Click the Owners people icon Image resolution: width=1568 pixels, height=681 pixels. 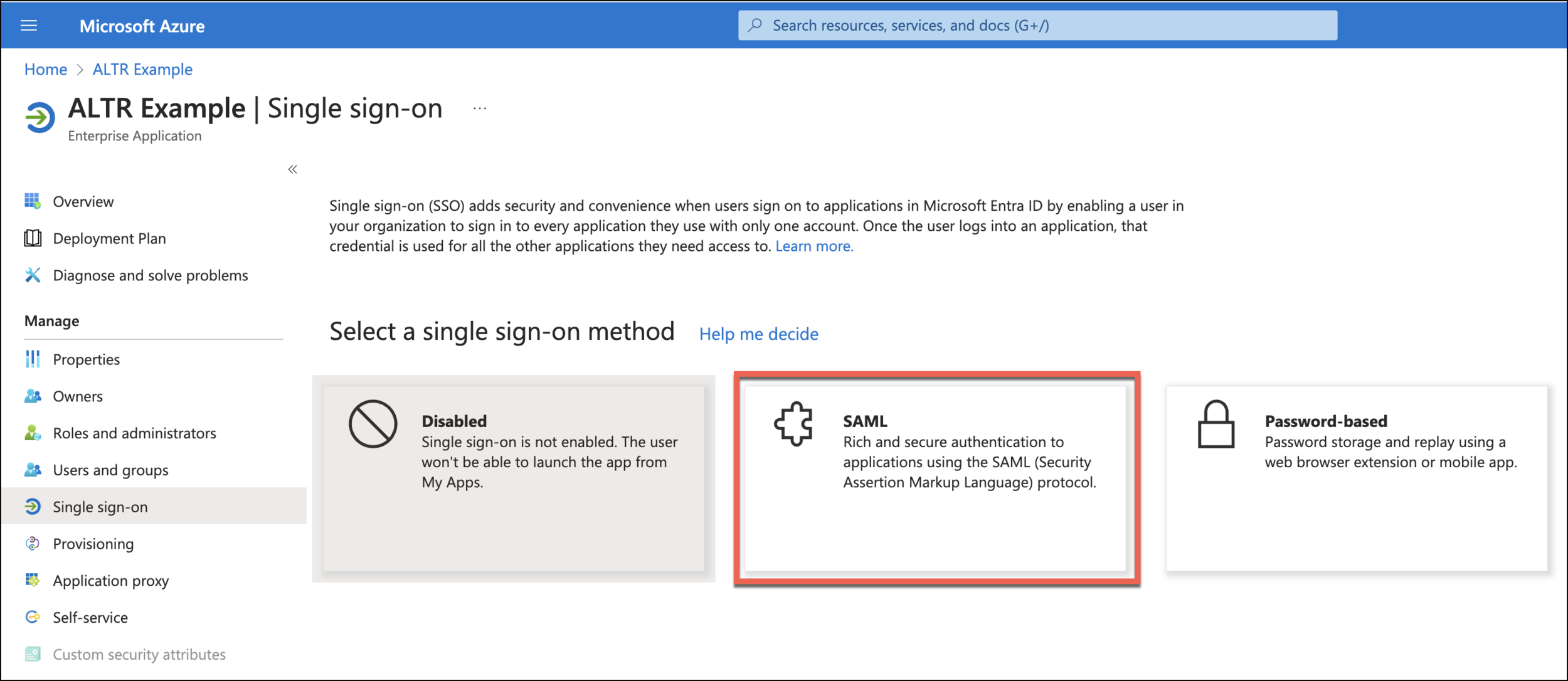[33, 396]
